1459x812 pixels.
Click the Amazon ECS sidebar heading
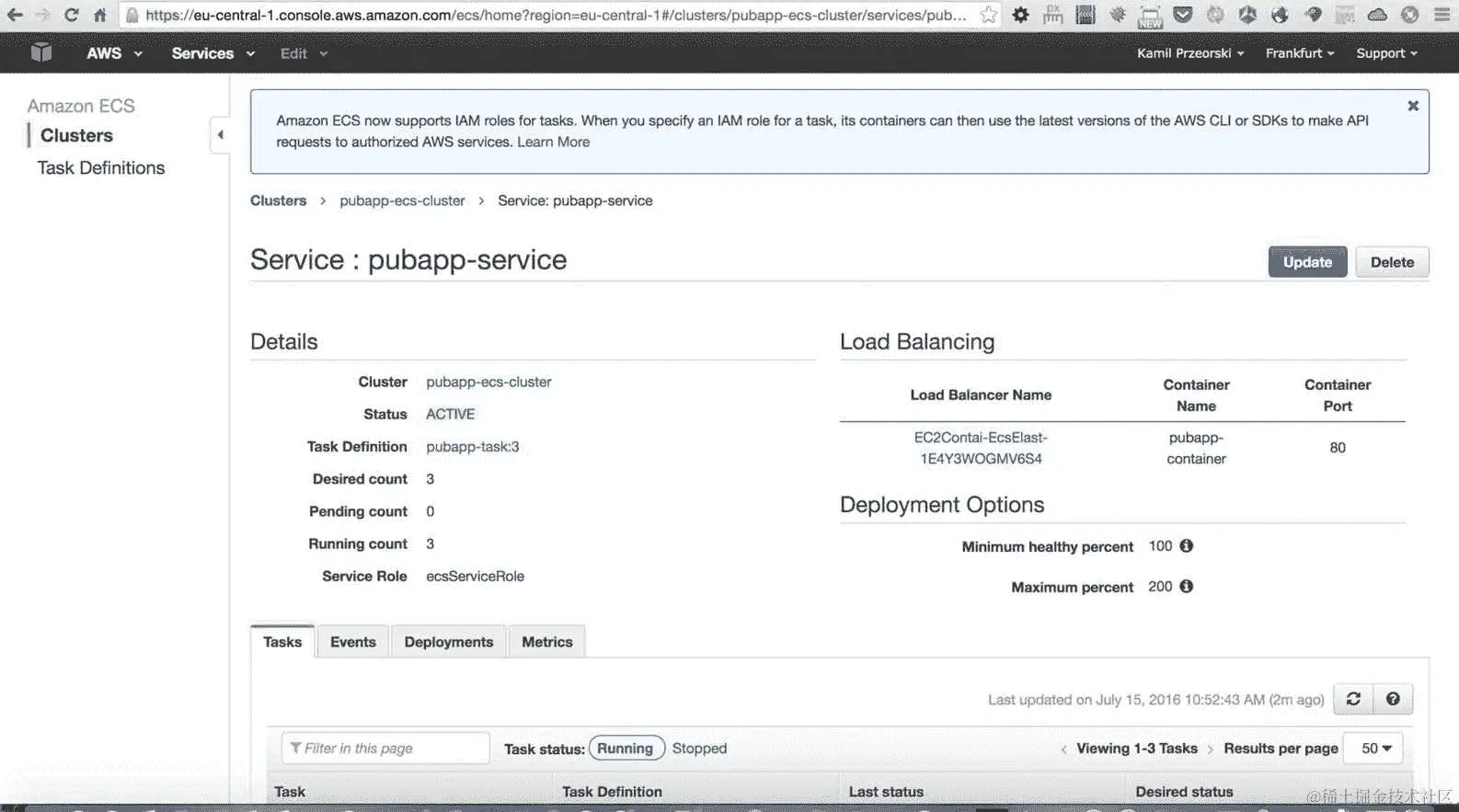tap(81, 106)
